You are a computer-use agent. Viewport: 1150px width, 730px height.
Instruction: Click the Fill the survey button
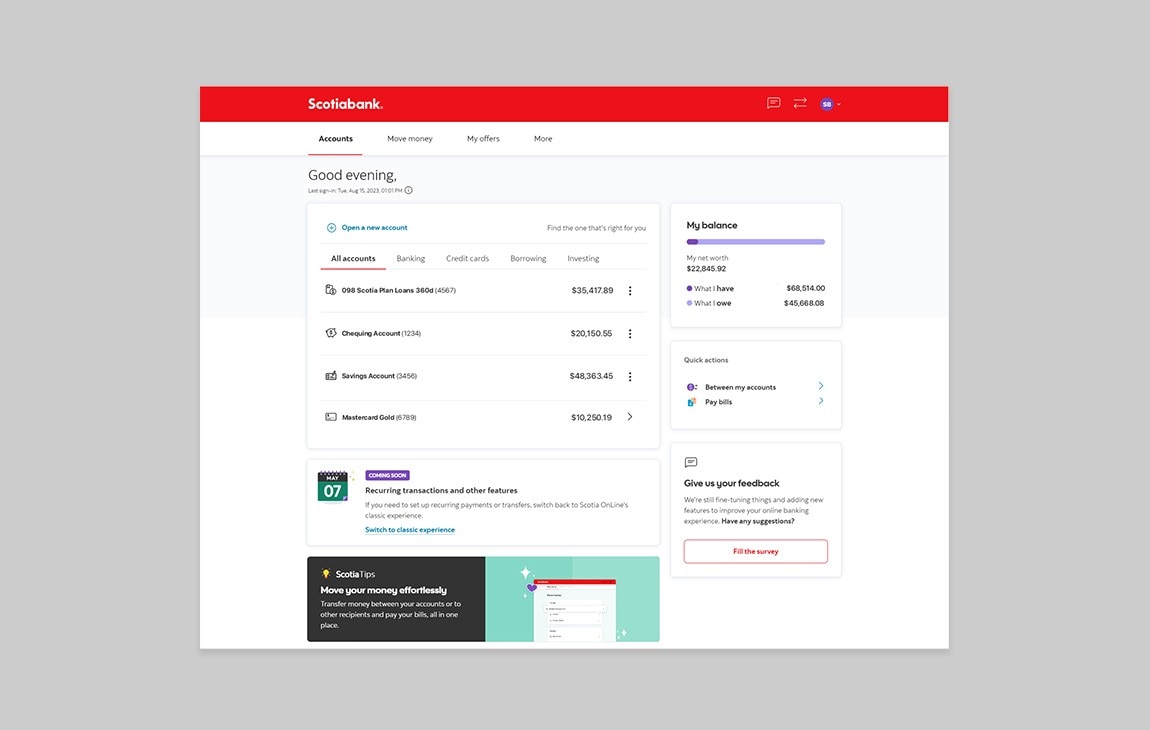click(755, 551)
